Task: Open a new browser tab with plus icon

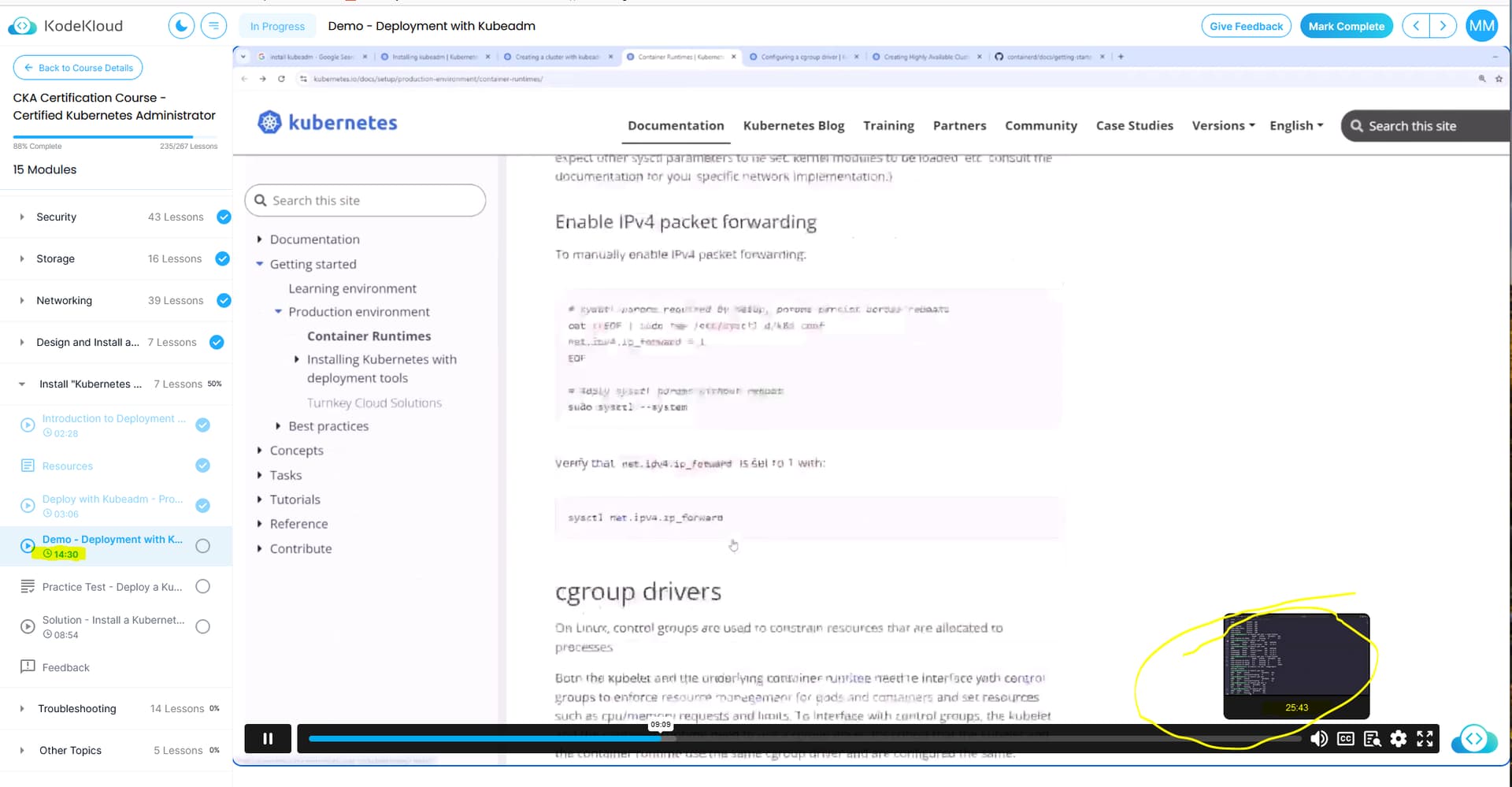Action: (x=1121, y=57)
